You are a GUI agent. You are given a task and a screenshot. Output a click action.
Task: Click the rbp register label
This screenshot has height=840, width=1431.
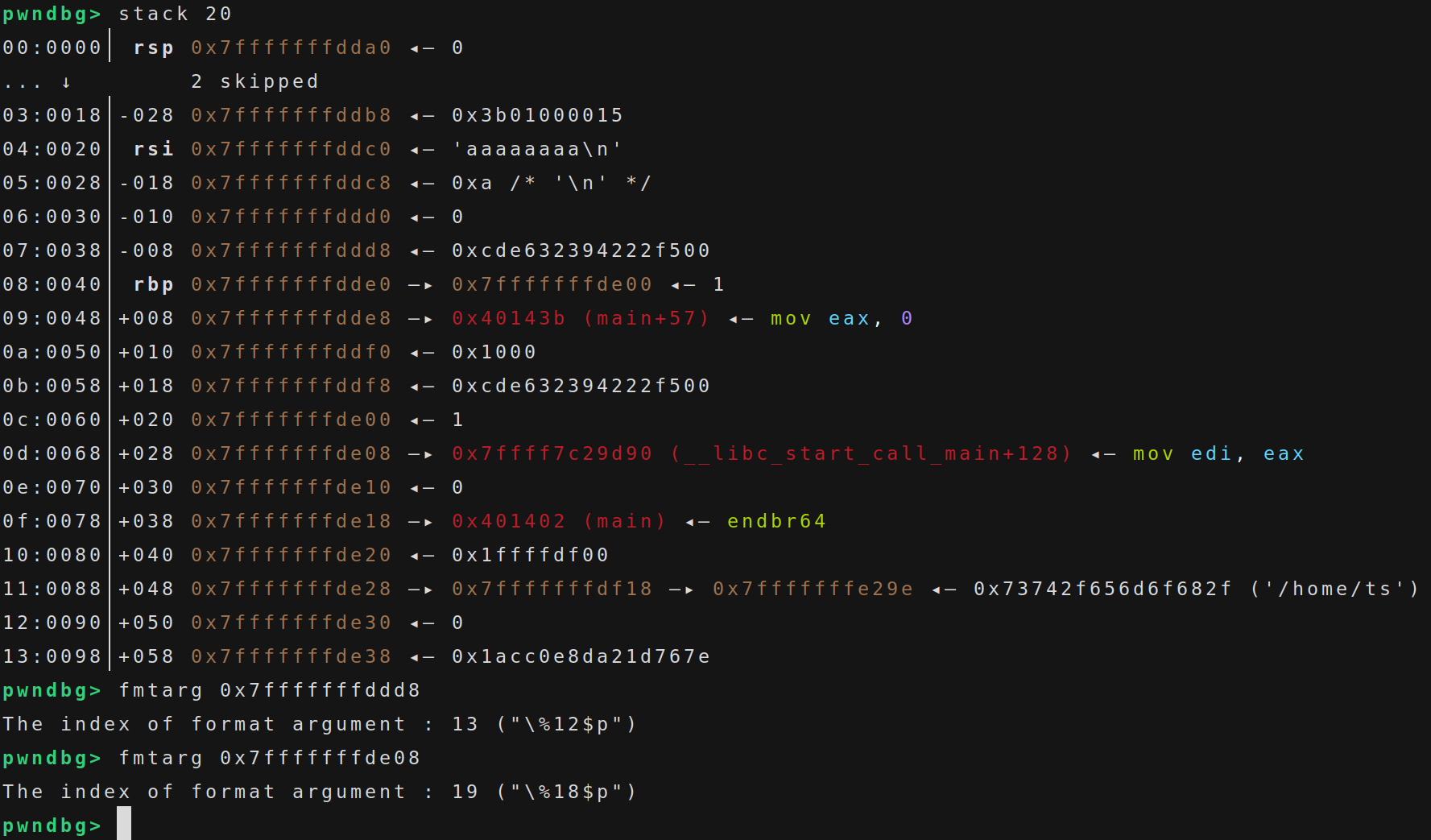pyautogui.click(x=154, y=285)
